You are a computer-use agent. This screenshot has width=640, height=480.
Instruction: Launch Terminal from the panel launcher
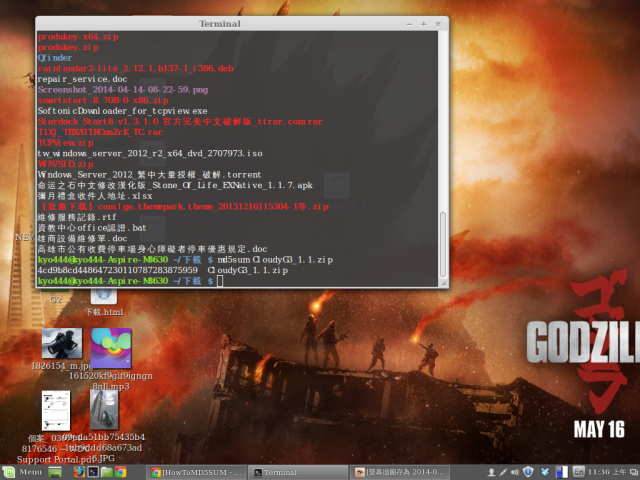[93, 472]
